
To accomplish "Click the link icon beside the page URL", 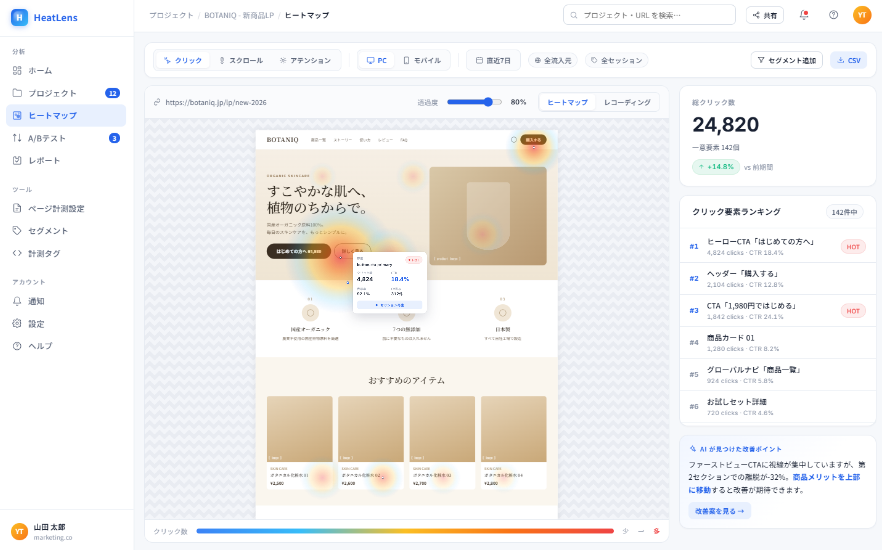I will pyautogui.click(x=157, y=102).
